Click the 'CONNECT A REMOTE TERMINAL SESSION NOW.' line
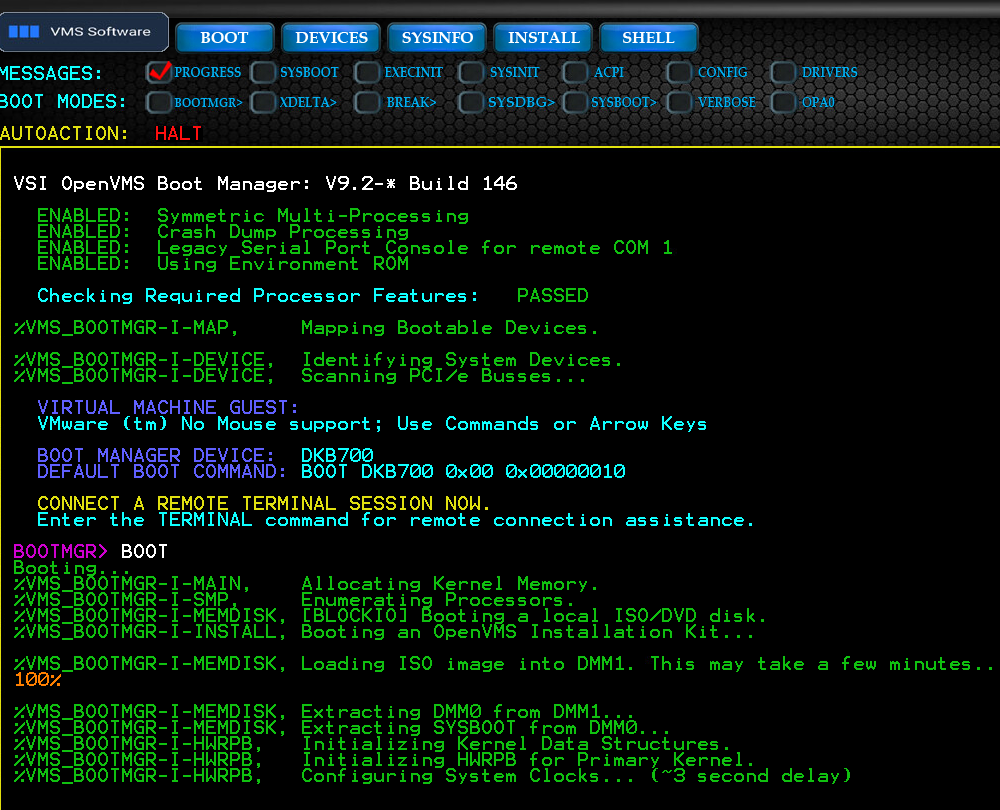 coord(263,503)
